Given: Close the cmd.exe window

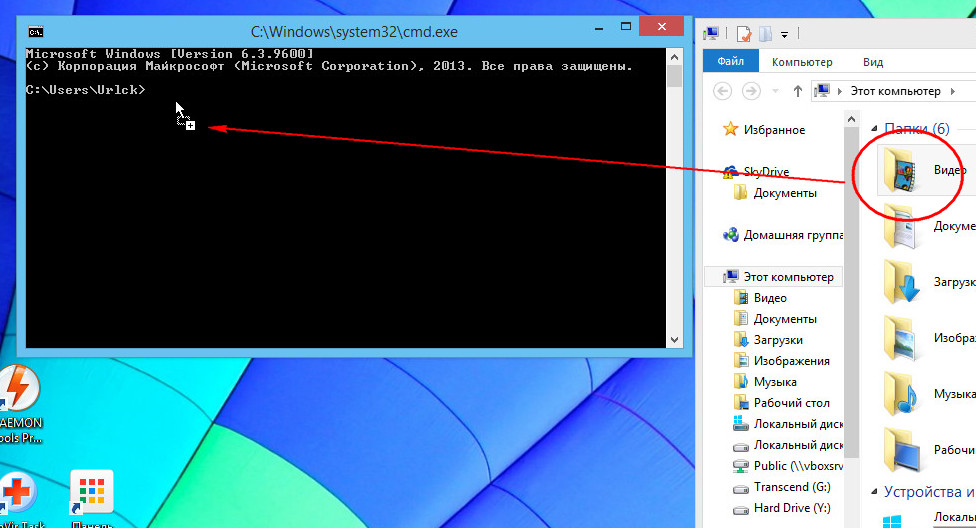Looking at the screenshot, I should 661,27.
